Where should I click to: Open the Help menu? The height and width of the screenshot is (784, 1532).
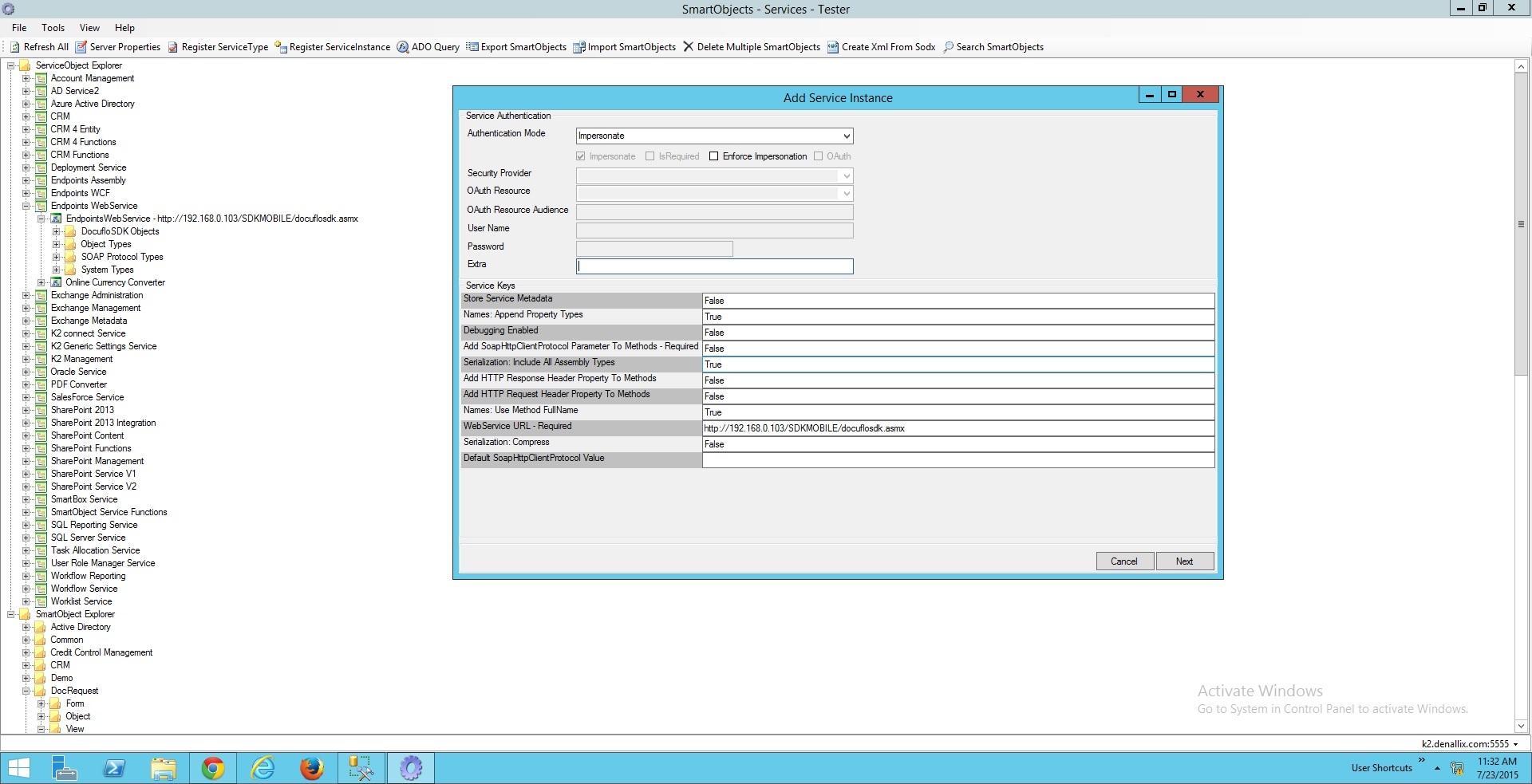(x=125, y=28)
